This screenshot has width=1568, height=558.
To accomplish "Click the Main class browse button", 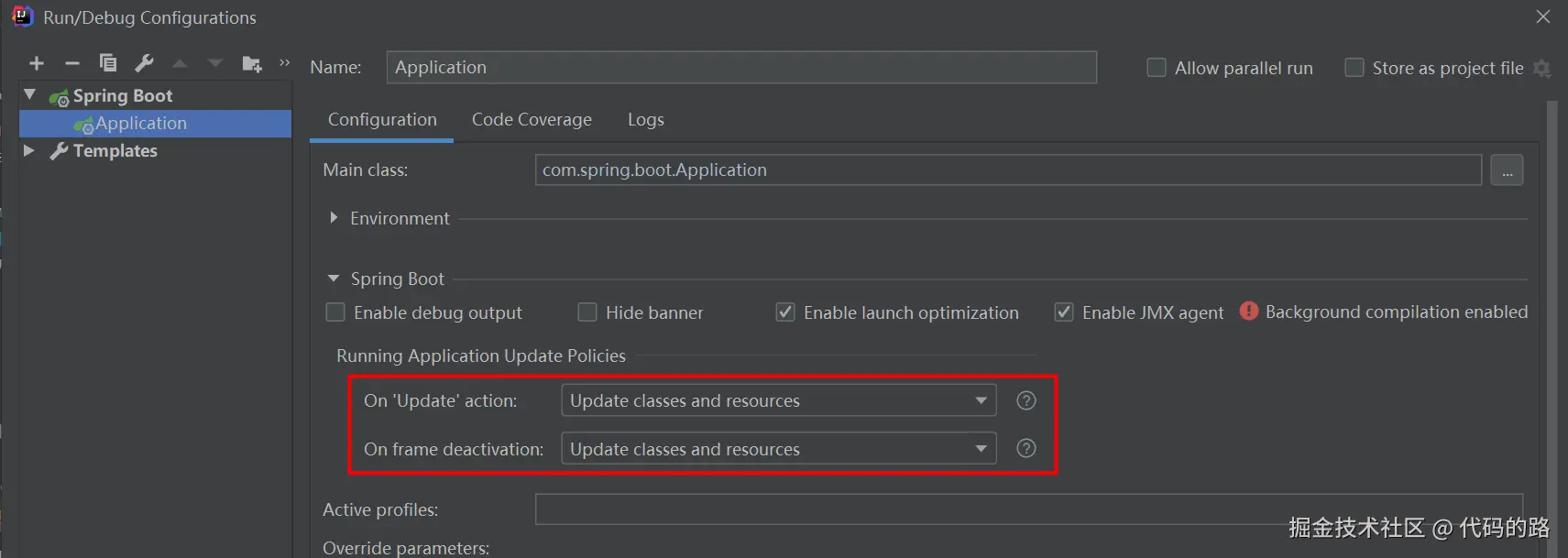I will click(x=1507, y=170).
